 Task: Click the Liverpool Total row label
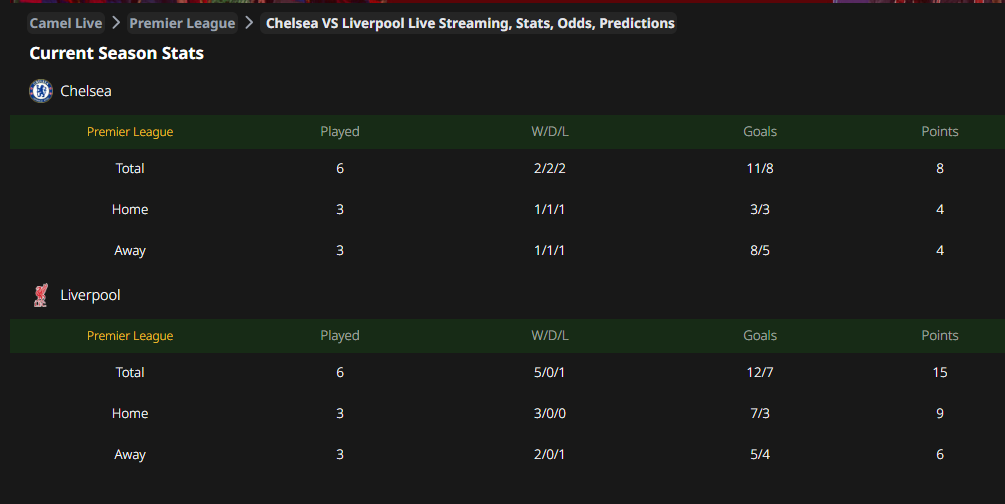[130, 372]
